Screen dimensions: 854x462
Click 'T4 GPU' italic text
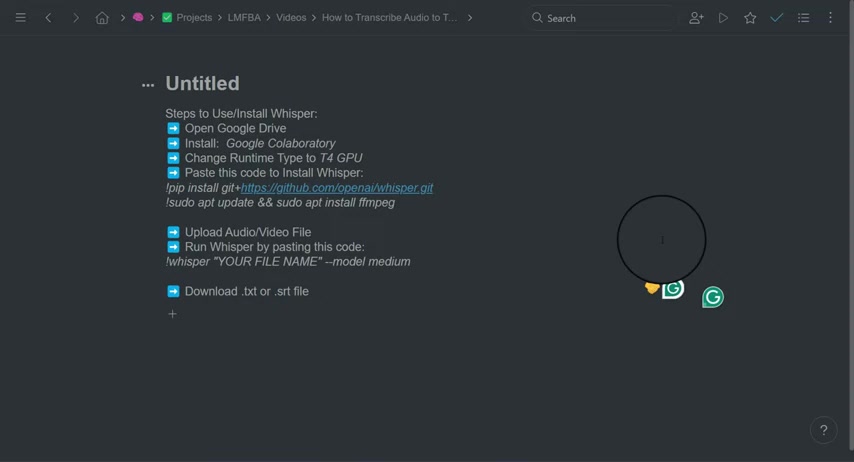click(x=341, y=158)
